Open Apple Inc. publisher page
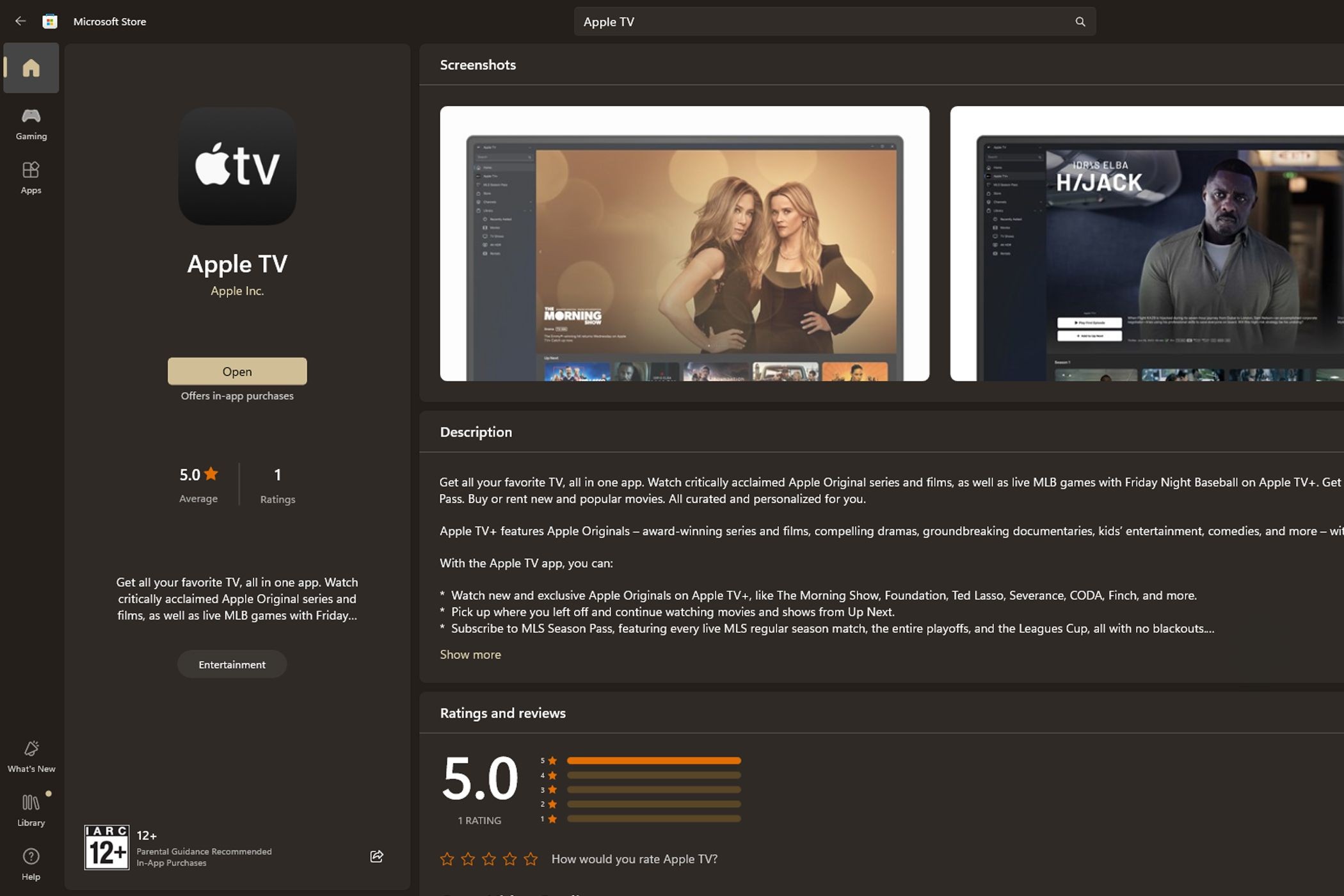The image size is (1344, 896). click(x=237, y=291)
